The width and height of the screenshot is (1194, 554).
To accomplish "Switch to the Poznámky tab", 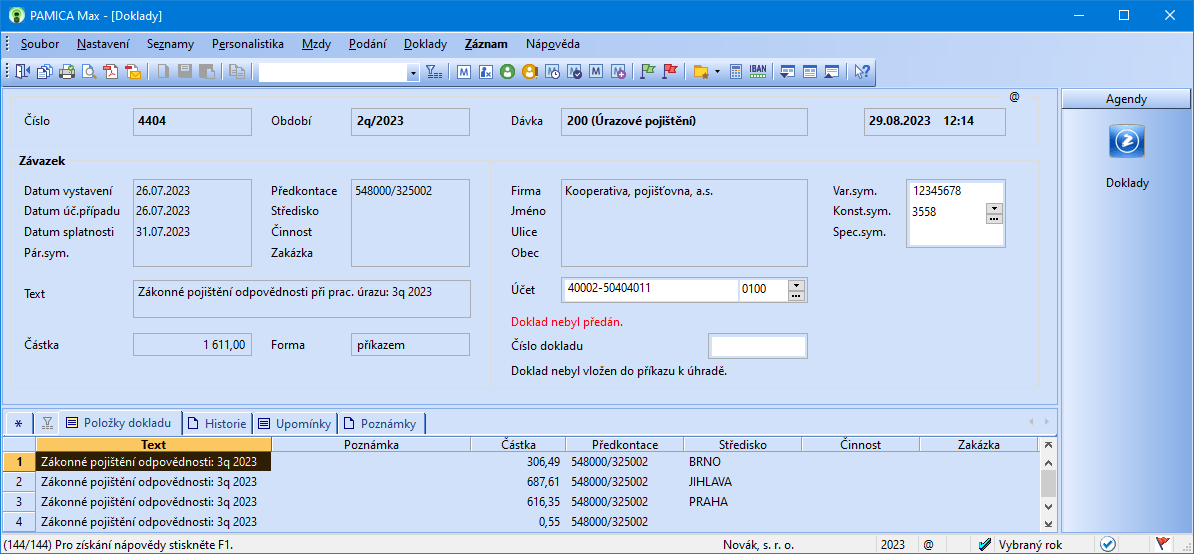I will pos(381,423).
